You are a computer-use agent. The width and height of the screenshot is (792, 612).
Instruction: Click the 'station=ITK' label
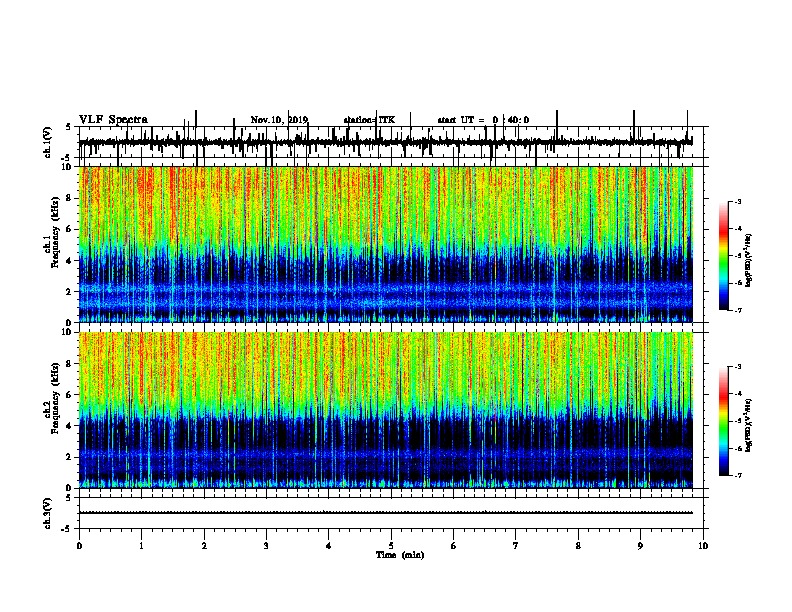coord(369,120)
